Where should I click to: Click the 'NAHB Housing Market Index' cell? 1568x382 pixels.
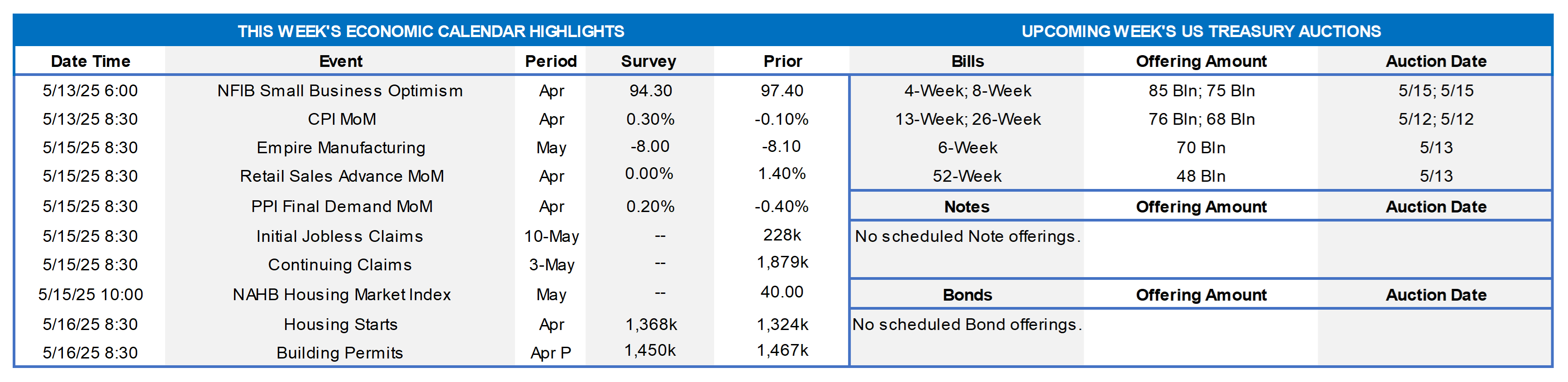342,295
